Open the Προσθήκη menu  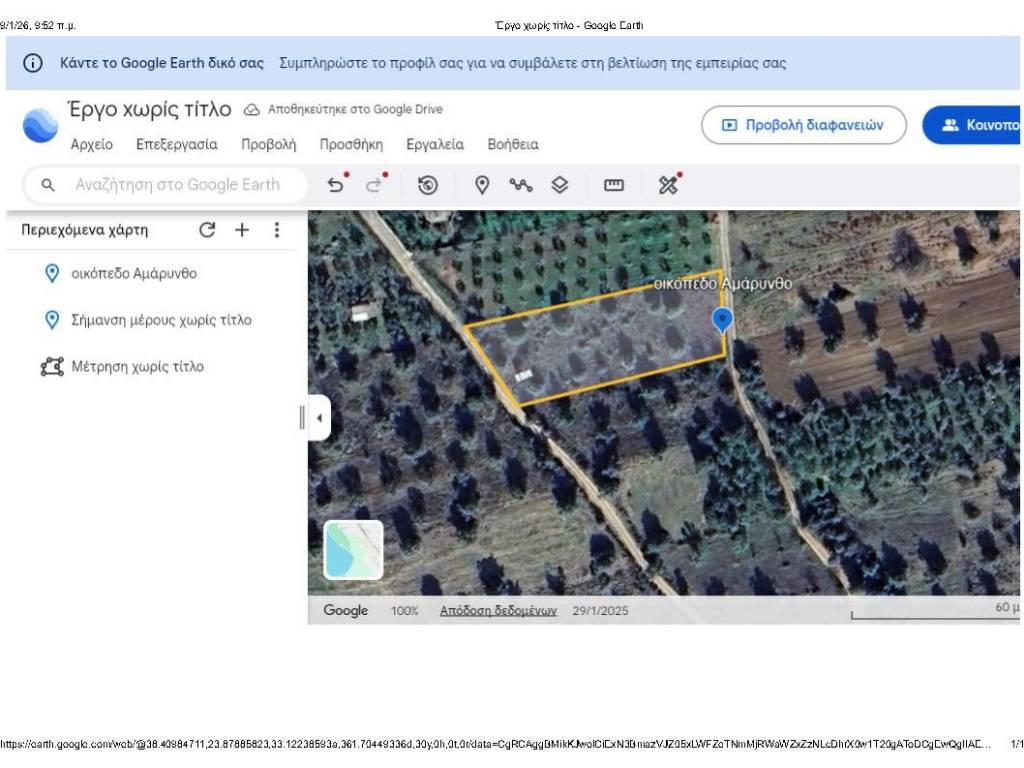351,144
